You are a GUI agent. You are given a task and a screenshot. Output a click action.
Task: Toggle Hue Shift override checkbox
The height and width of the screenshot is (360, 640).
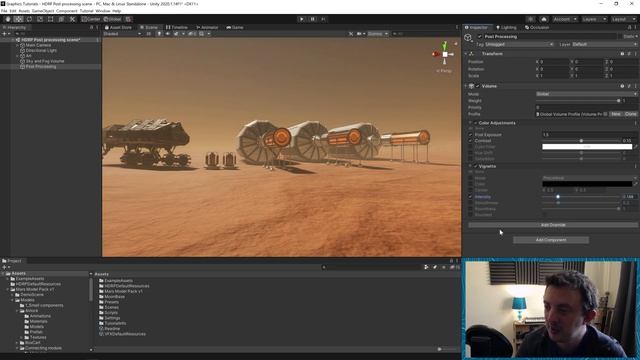point(471,153)
